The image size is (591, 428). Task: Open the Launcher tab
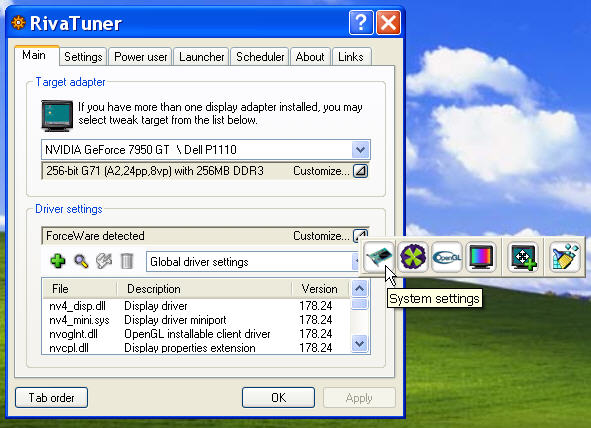pos(202,57)
